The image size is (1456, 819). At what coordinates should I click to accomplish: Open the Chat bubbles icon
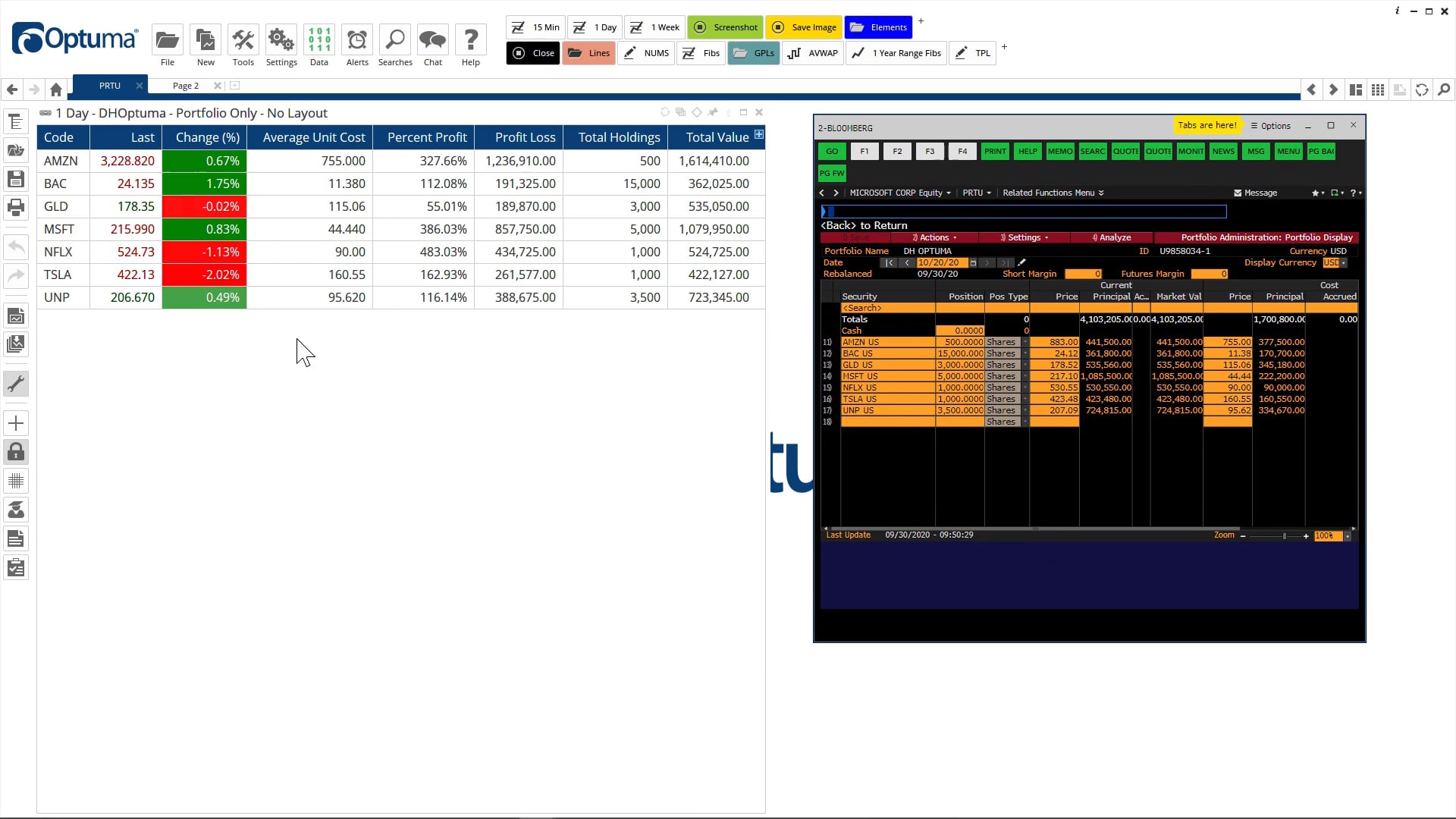coord(433,40)
